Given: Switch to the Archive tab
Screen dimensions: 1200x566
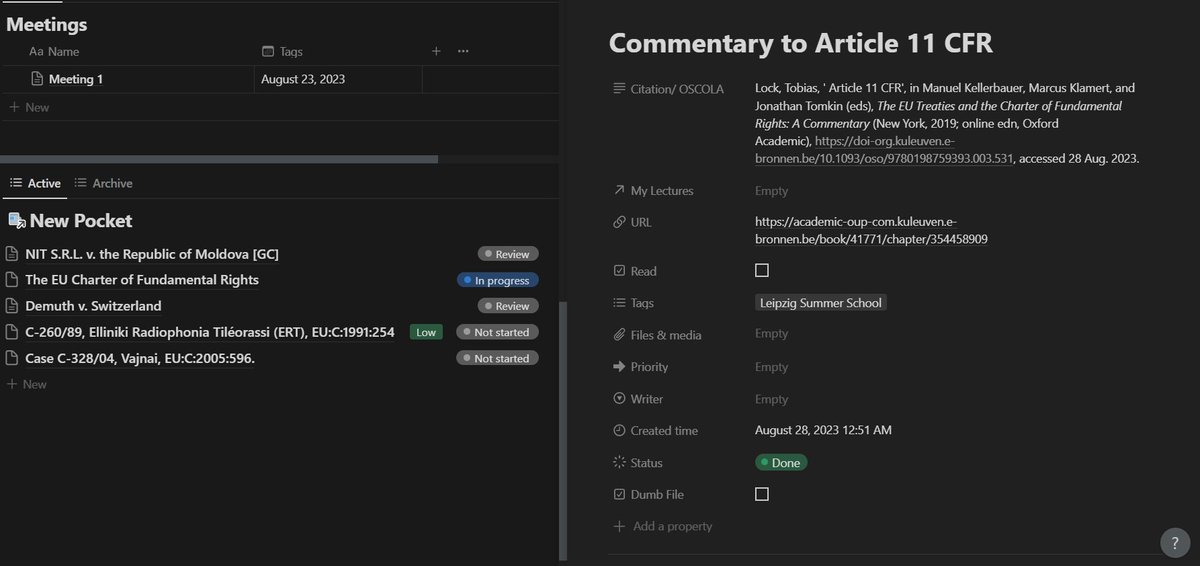Looking at the screenshot, I should (x=104, y=183).
